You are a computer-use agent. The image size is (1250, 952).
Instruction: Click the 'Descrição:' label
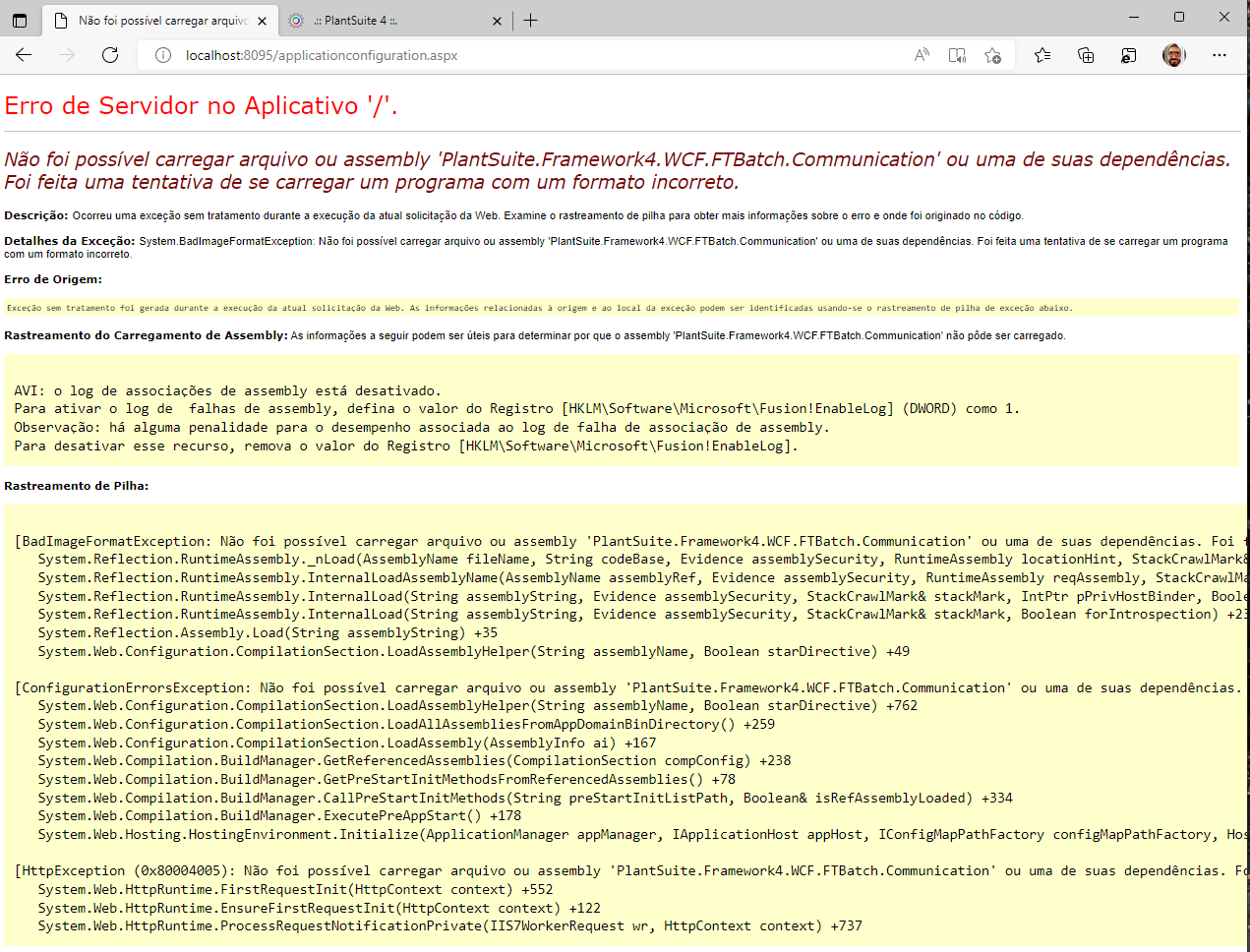(x=36, y=215)
